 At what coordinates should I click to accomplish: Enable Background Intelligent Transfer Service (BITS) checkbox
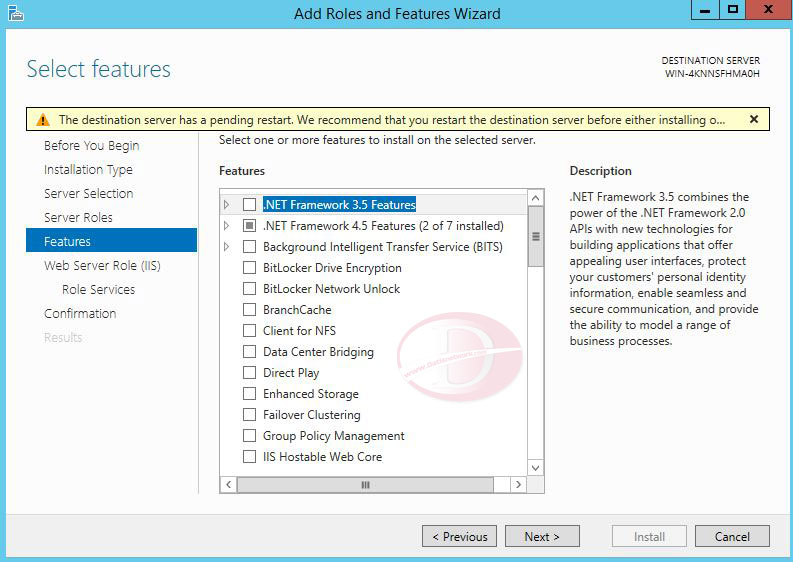click(x=249, y=247)
